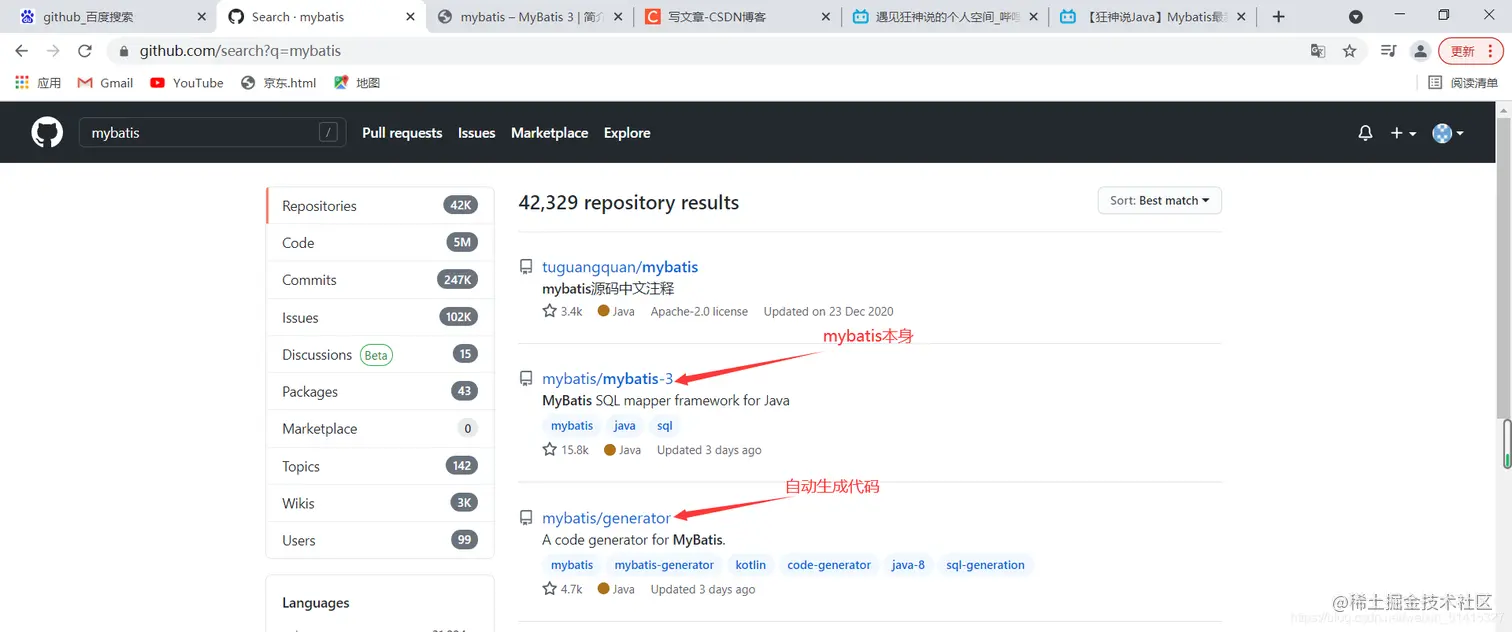Switch to the mybatis – MyBatis 3 tab

[x=529, y=17]
